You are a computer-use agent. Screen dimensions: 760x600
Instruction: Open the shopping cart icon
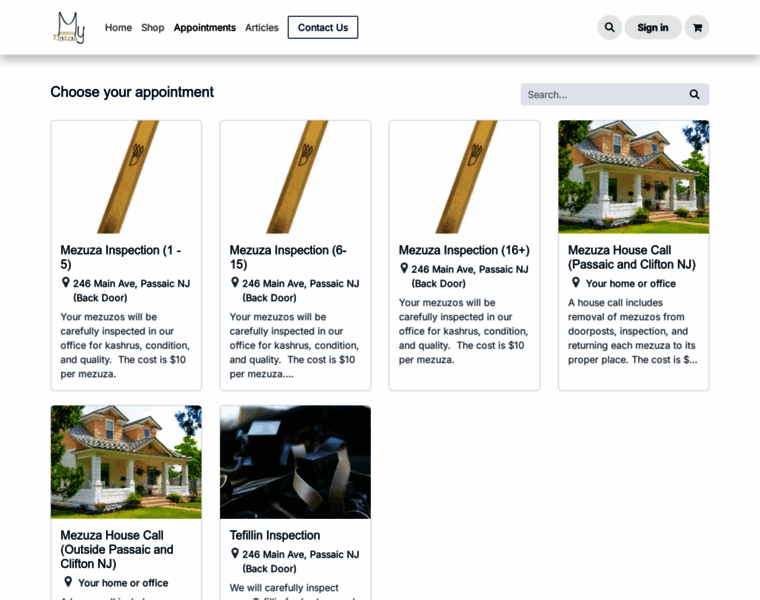click(697, 27)
